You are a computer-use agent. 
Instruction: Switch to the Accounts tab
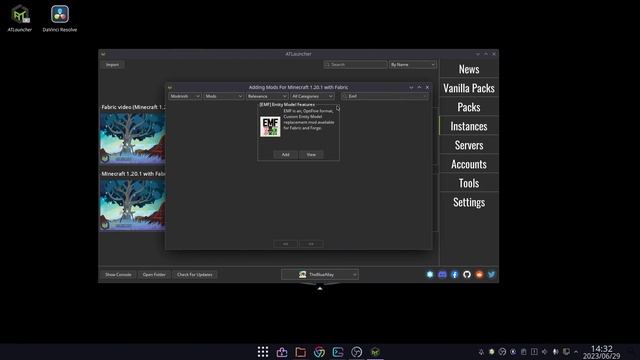click(469, 164)
